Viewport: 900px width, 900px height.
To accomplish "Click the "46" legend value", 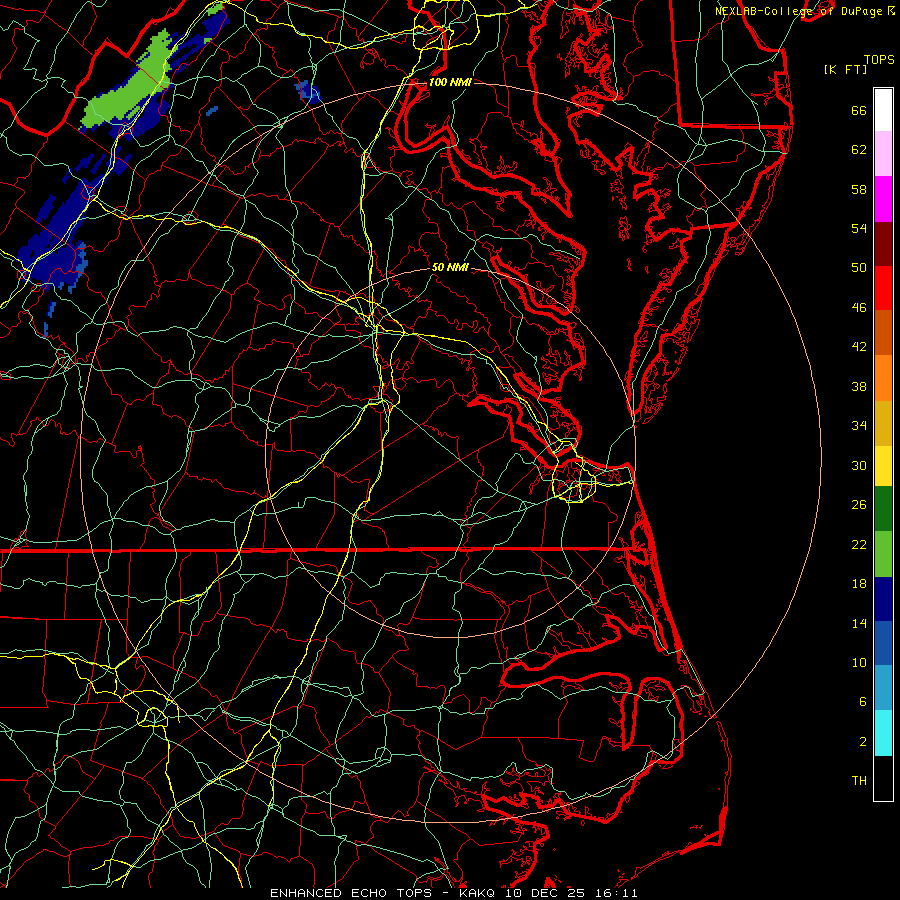I will click(x=859, y=308).
